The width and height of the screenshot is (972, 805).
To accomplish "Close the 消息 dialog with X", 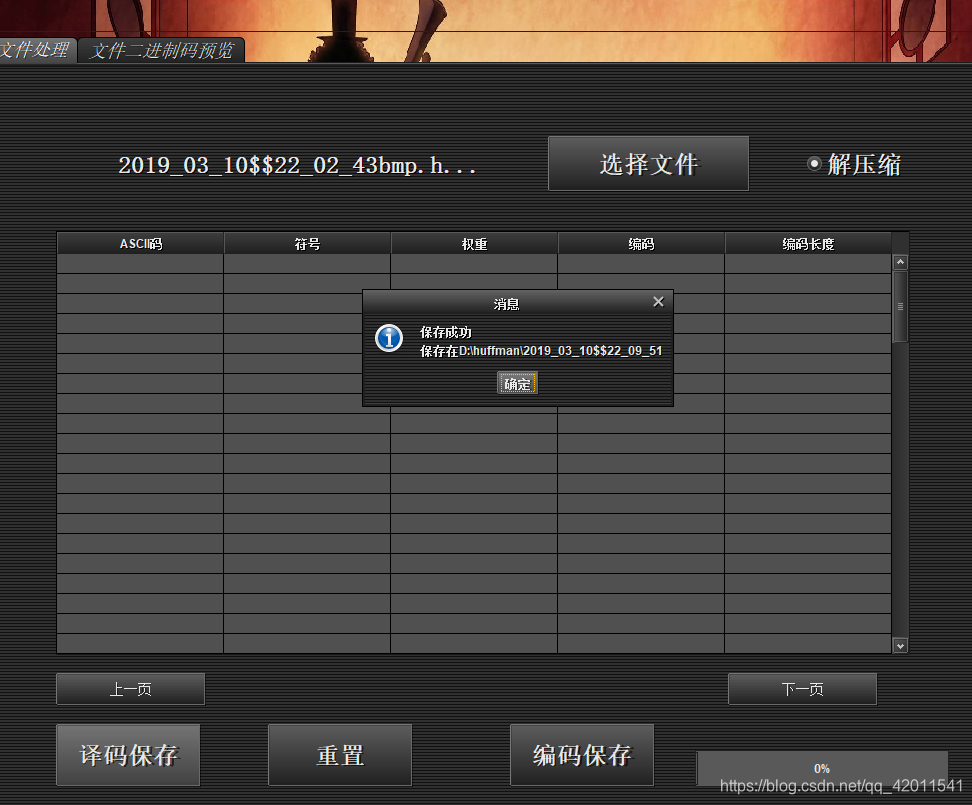I will click(x=658, y=302).
